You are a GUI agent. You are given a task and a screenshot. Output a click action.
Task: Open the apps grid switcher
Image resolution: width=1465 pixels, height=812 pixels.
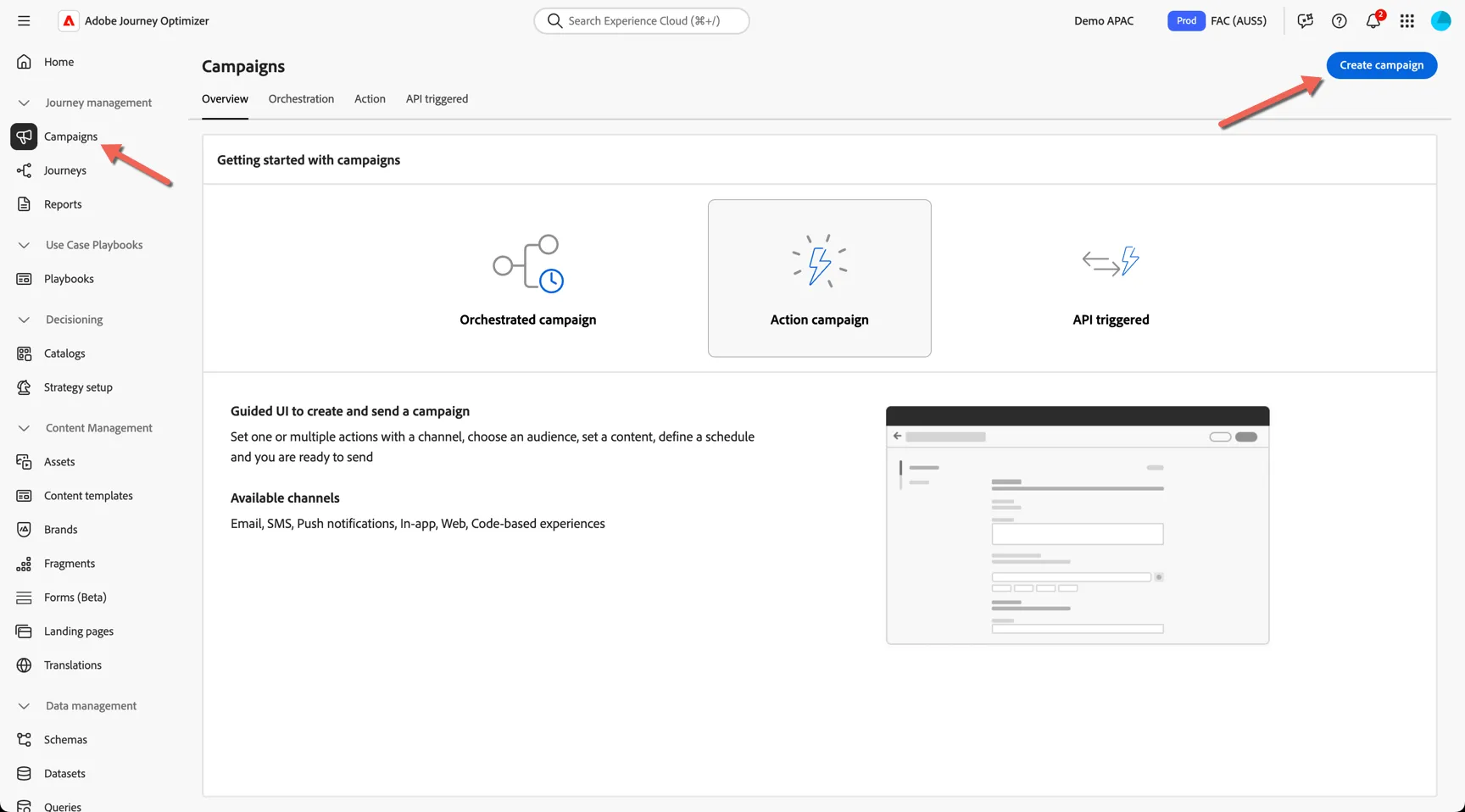[x=1407, y=20]
